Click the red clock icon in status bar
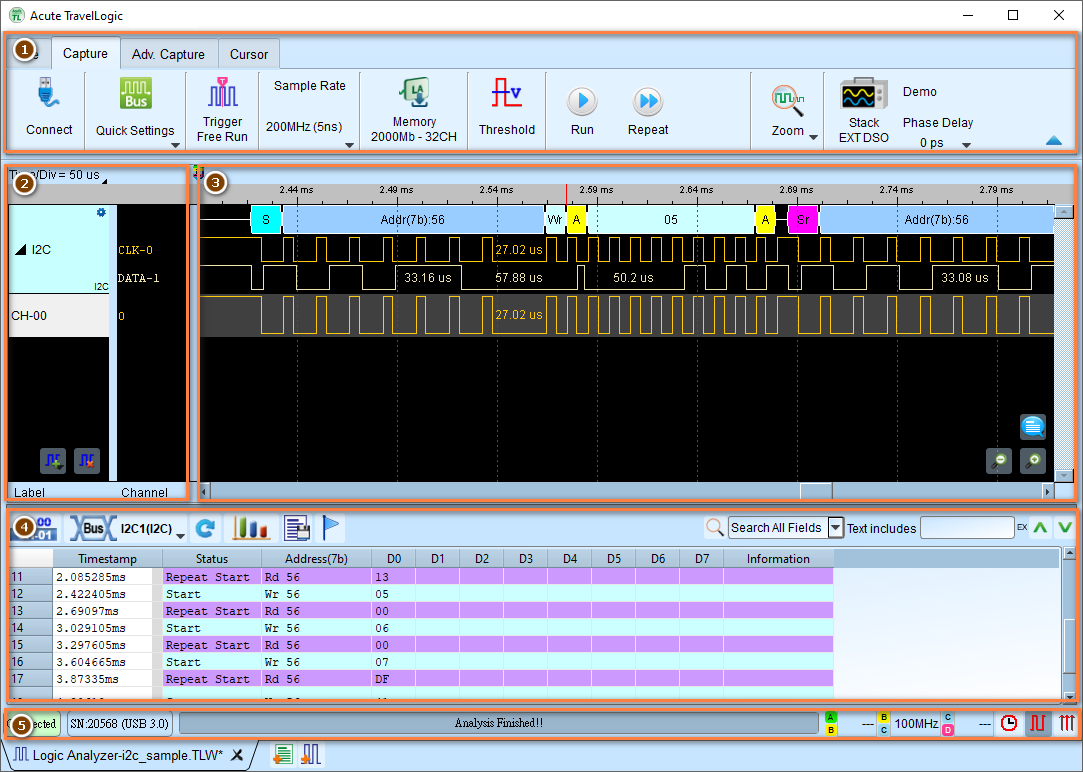1083x772 pixels. (1009, 723)
